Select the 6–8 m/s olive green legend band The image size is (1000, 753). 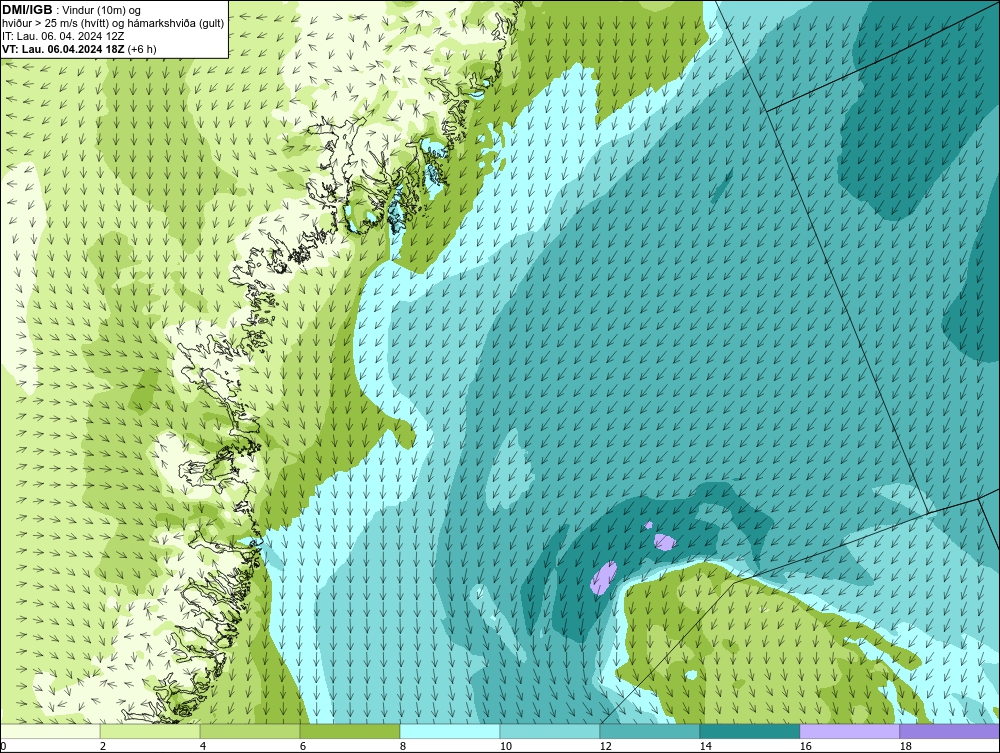pos(350,731)
